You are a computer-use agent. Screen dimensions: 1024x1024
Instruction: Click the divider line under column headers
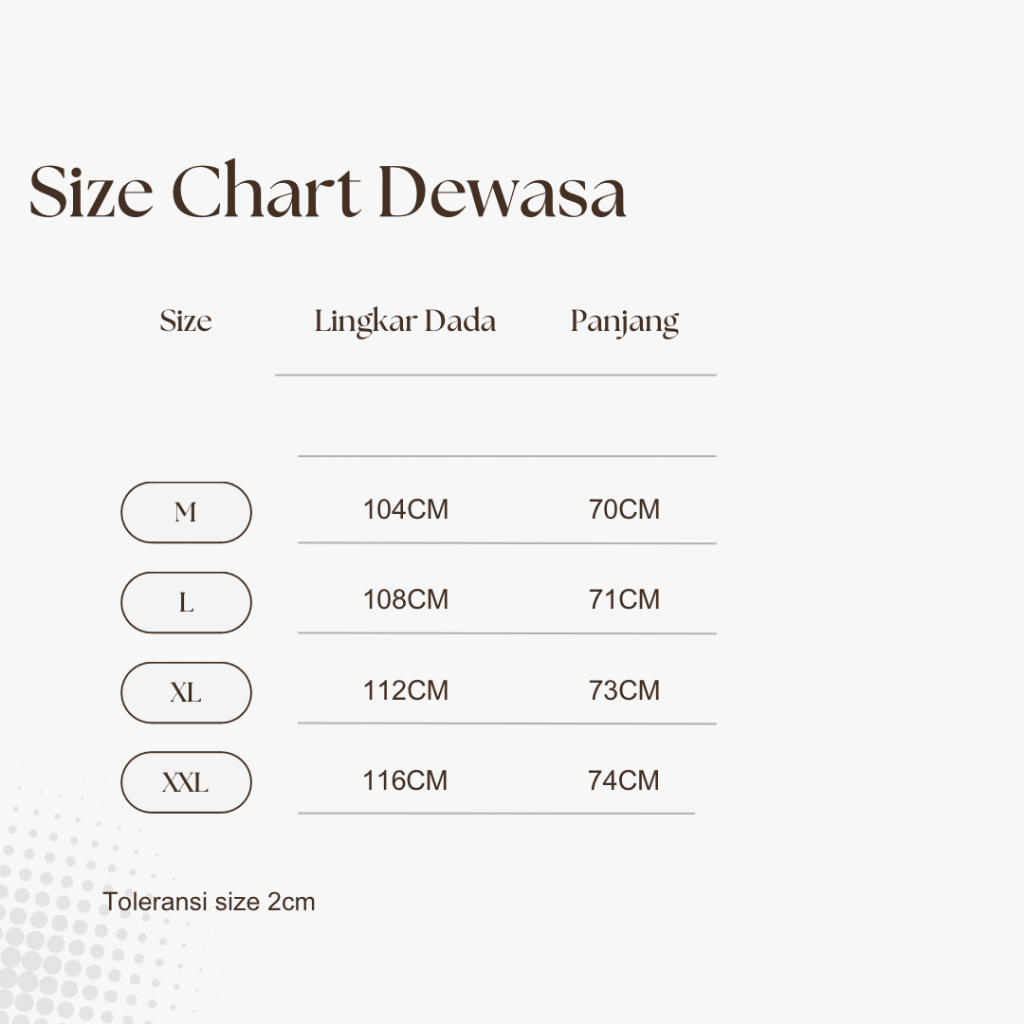[x=495, y=375]
